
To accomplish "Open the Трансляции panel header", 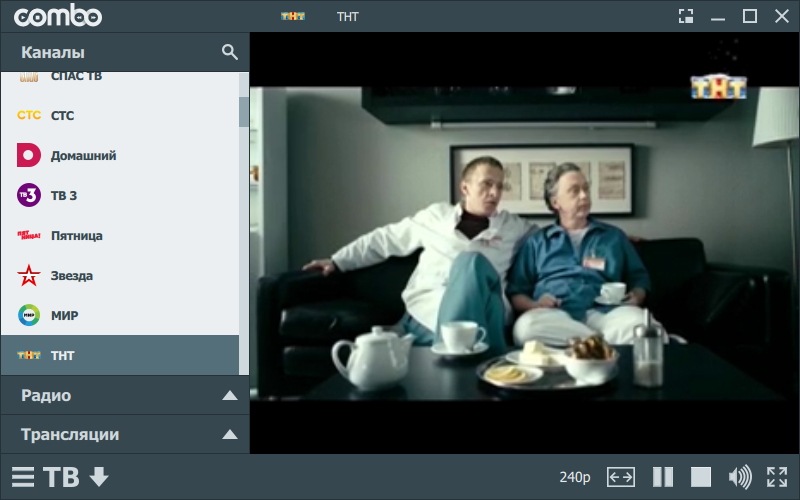I will coord(125,435).
